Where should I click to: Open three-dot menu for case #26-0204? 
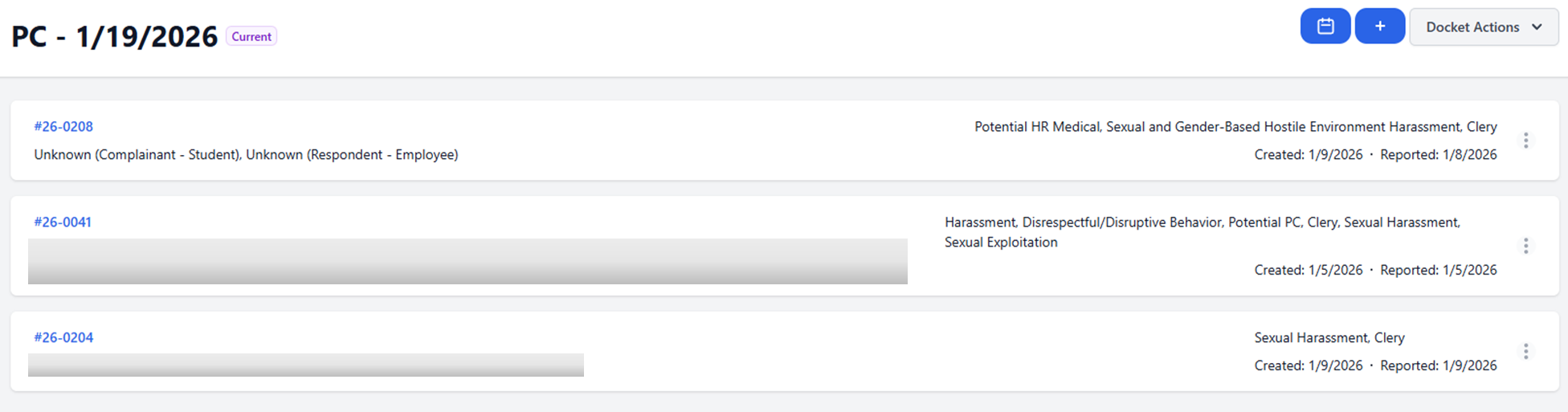coord(1525,351)
